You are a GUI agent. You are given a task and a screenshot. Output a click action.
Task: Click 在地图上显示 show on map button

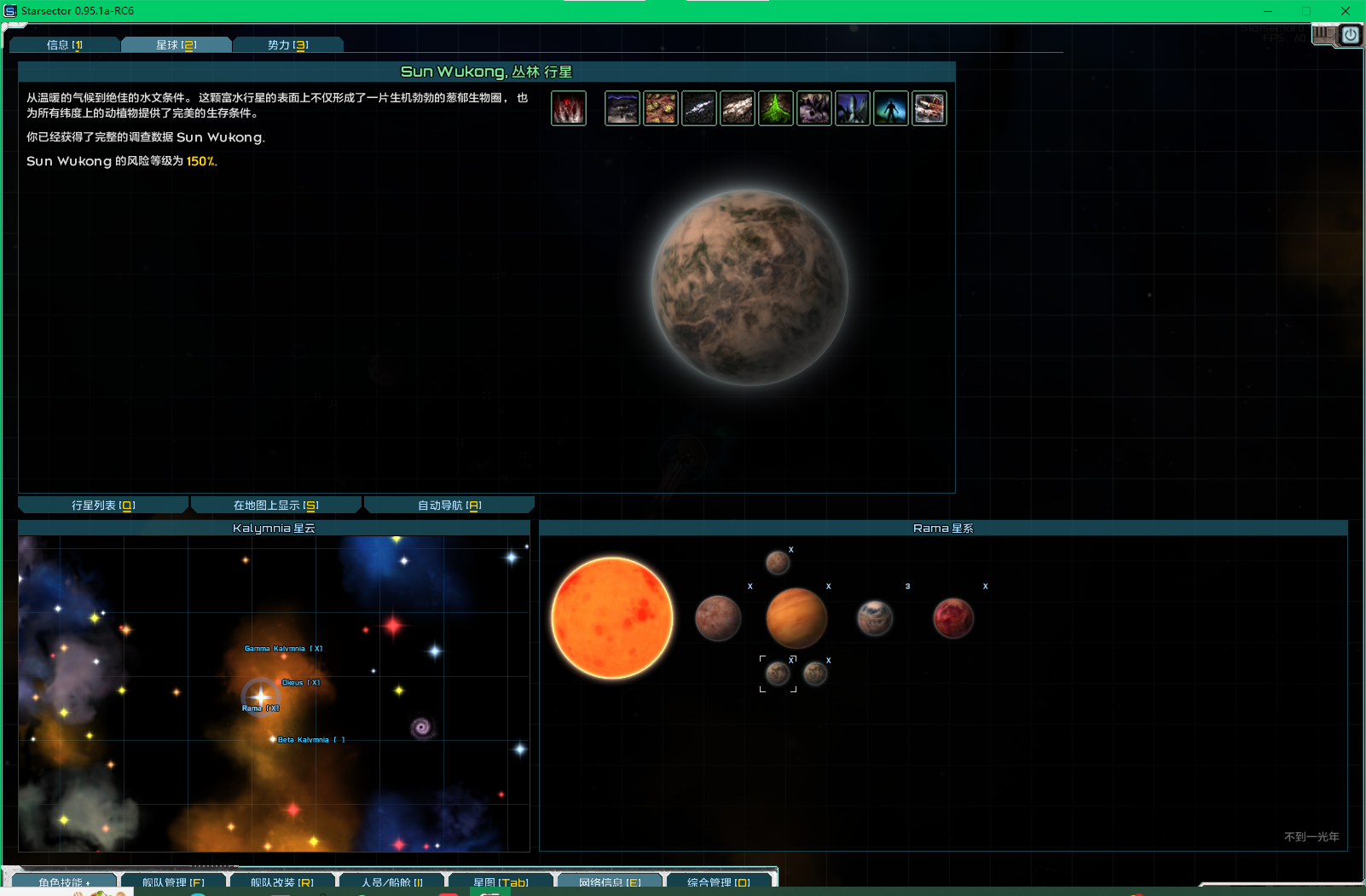coord(276,506)
